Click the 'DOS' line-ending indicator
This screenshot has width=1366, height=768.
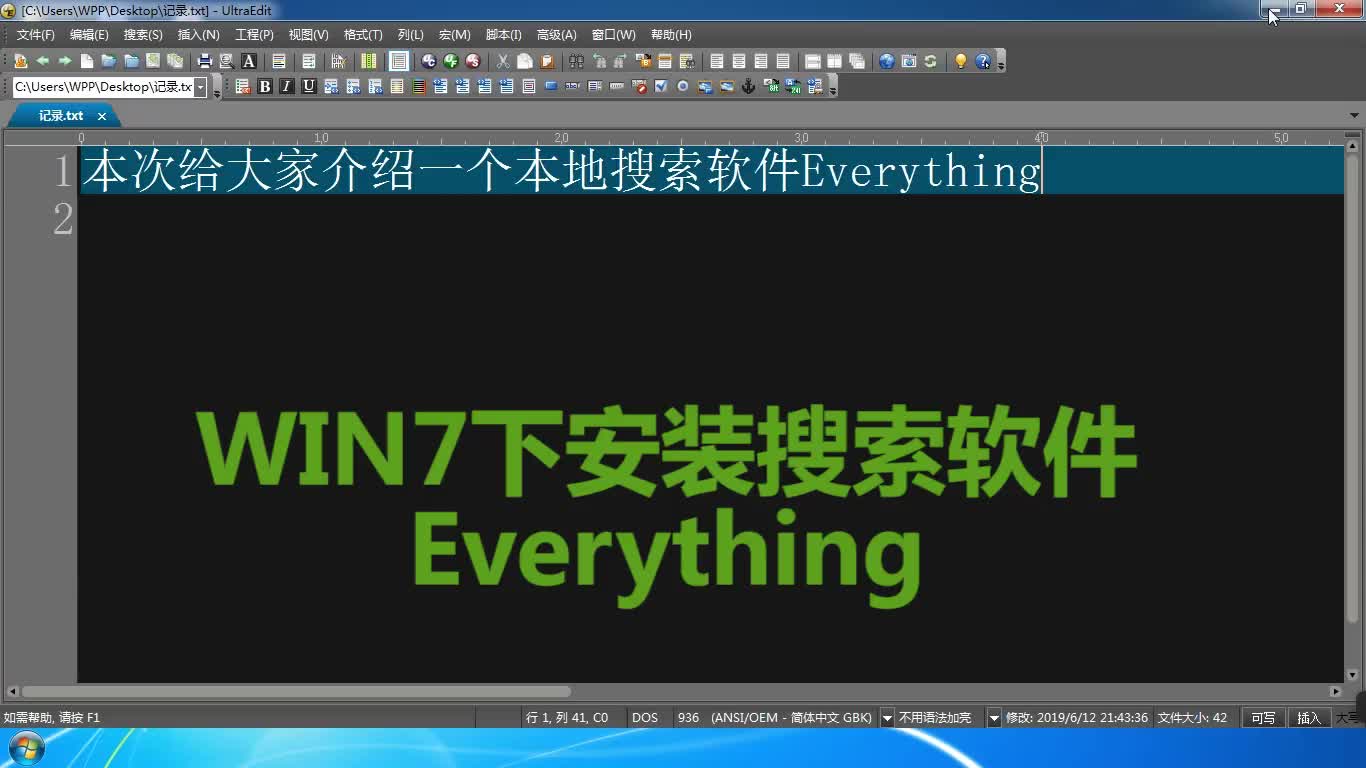click(x=645, y=718)
